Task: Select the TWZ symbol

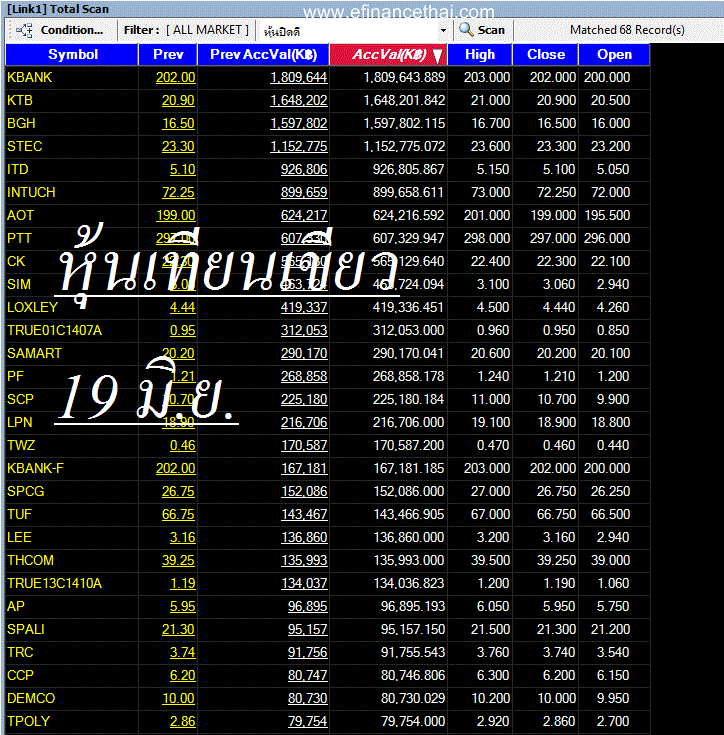Action: 21,445
